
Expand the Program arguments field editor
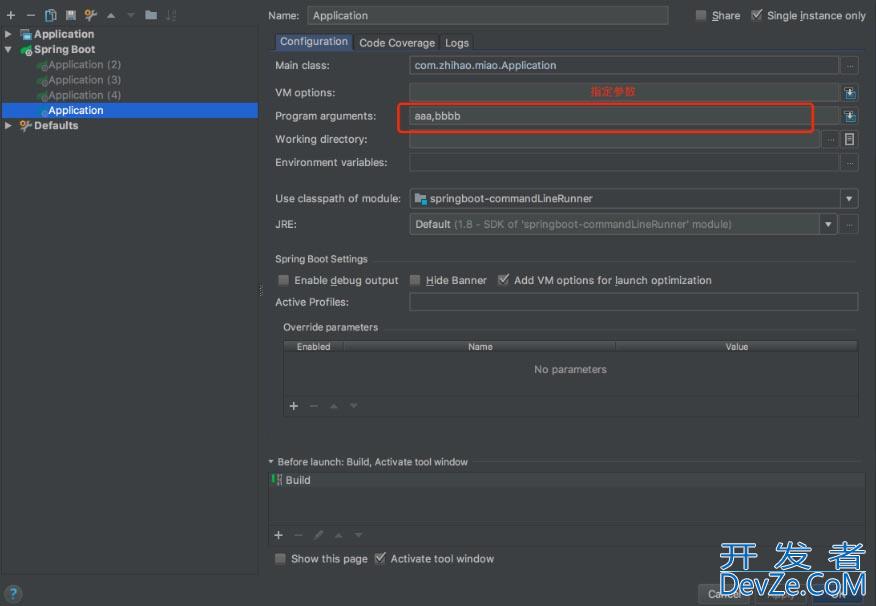coord(850,116)
